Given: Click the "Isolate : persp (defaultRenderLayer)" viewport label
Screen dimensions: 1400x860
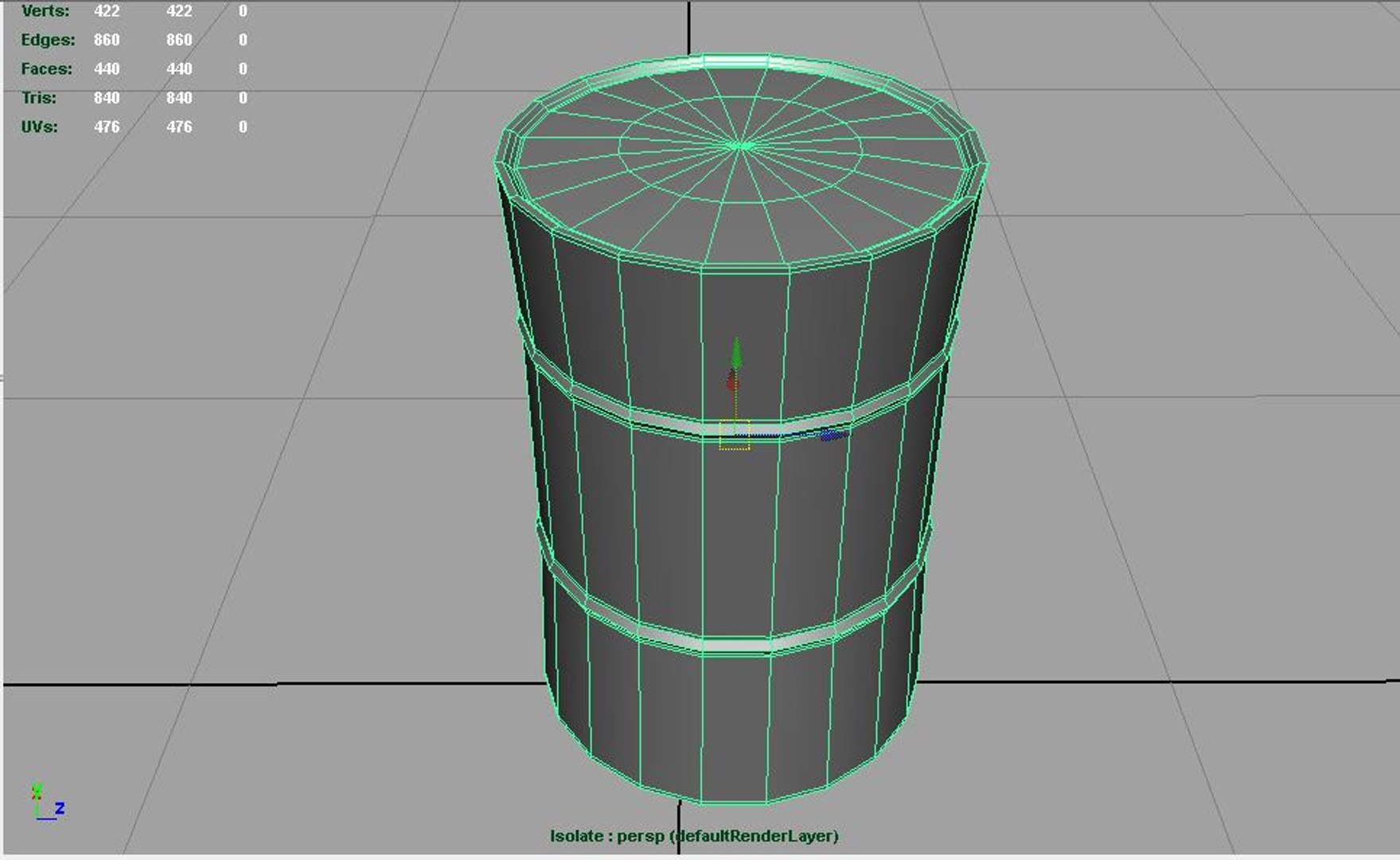Looking at the screenshot, I should point(694,836).
